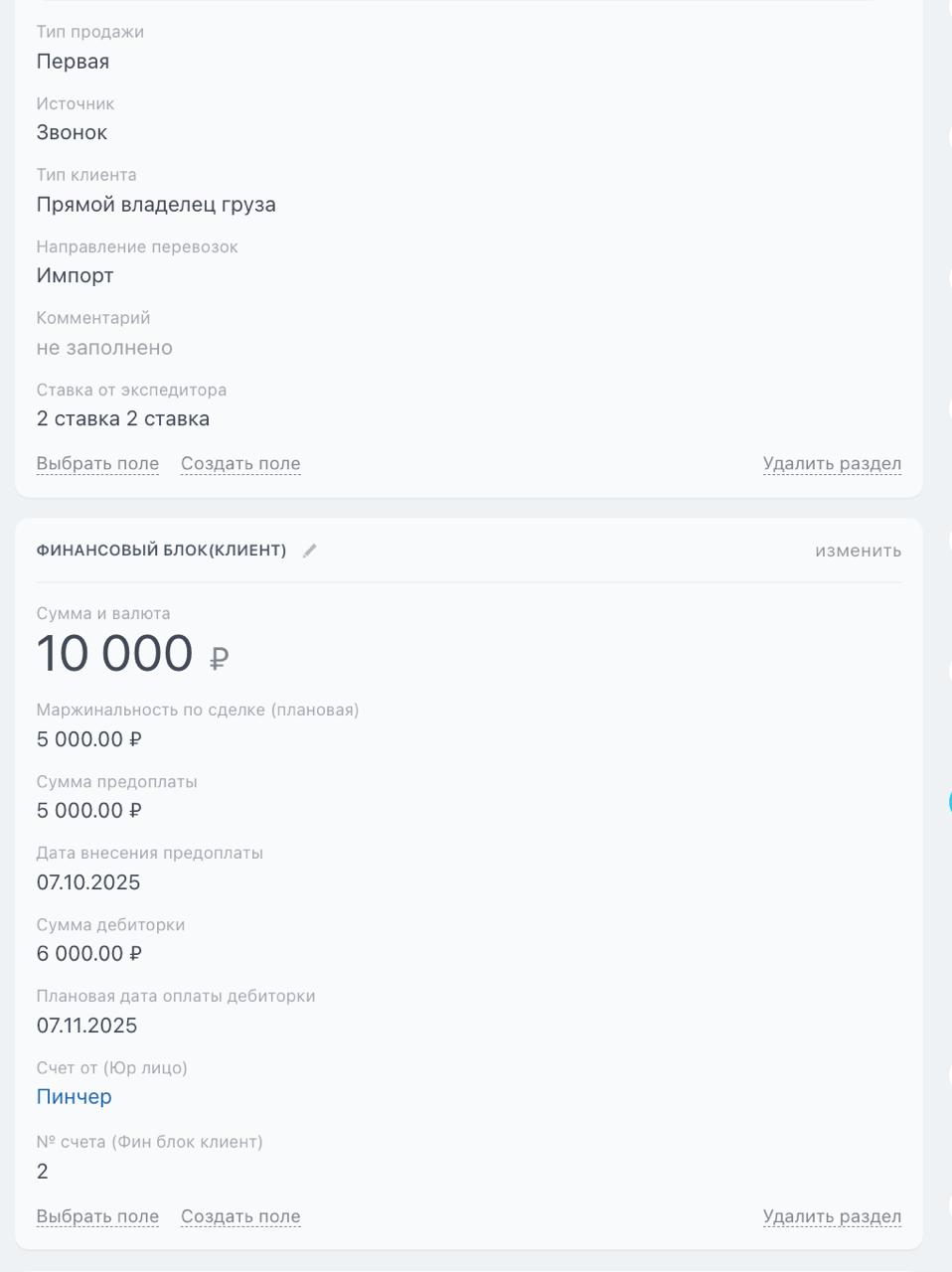Screen dimensions: 952x1272
Task: Click «Выбрать поле» below Ставка от экспедитора
Action: (97, 464)
